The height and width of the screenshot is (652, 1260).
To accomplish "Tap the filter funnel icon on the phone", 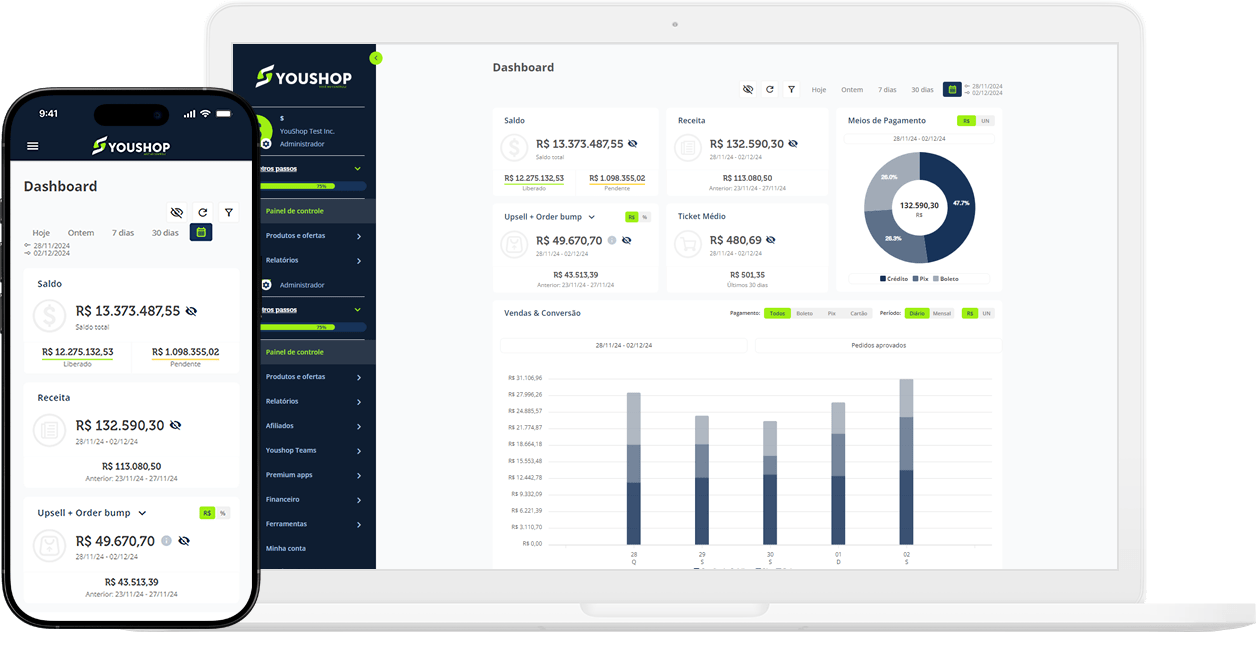I will point(229,212).
